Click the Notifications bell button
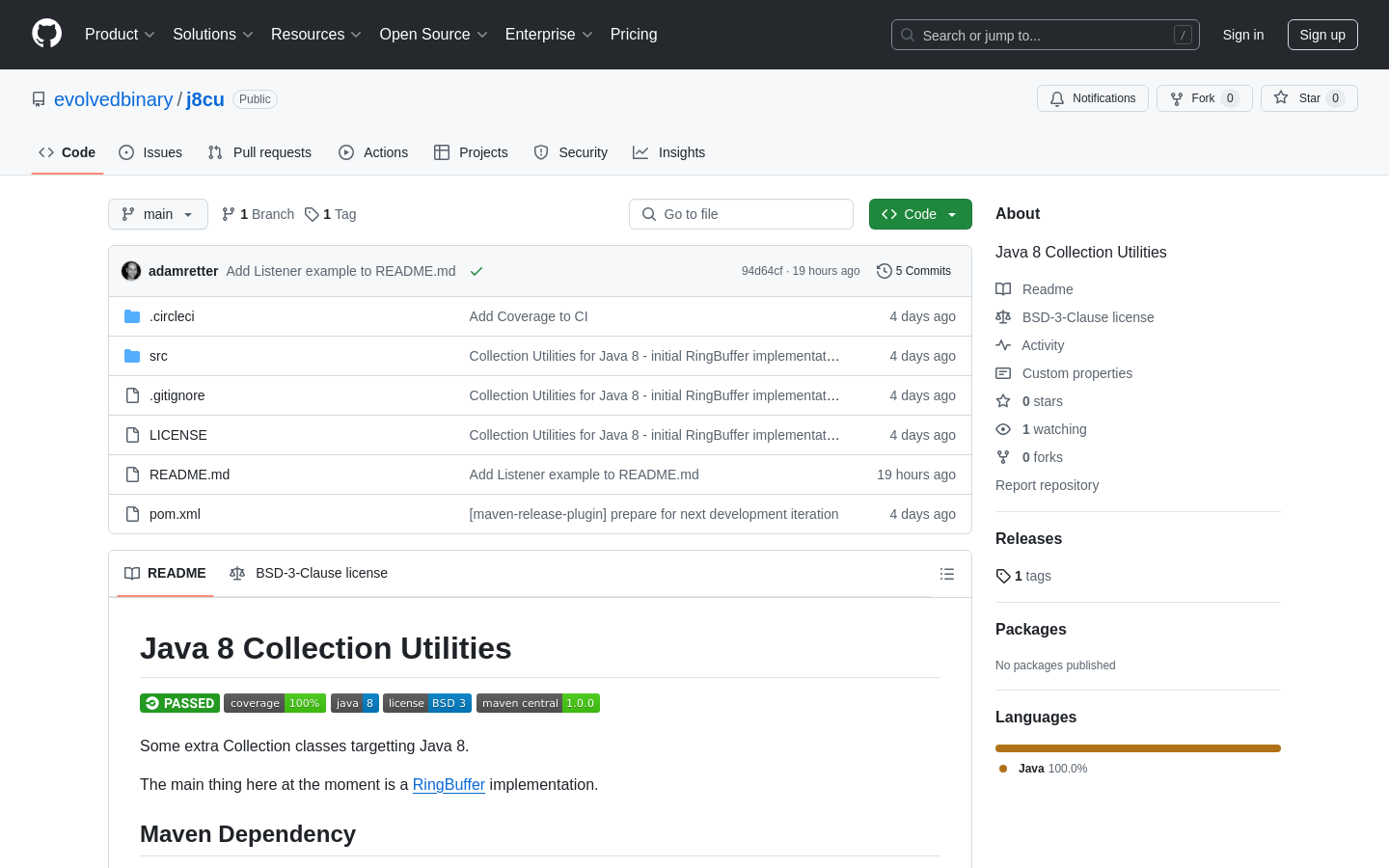 pyautogui.click(x=1093, y=98)
